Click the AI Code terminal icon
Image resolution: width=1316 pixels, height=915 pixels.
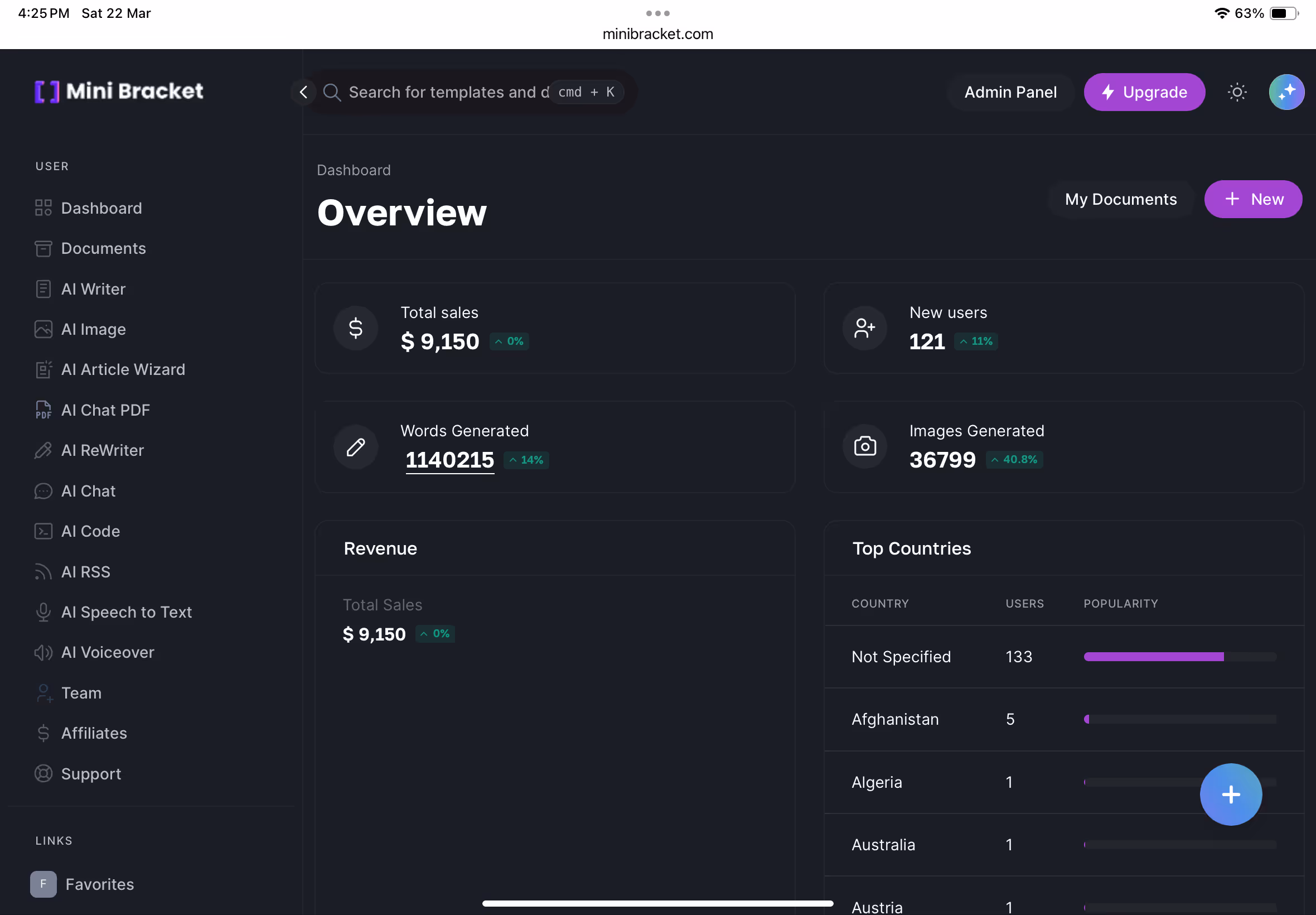click(43, 532)
